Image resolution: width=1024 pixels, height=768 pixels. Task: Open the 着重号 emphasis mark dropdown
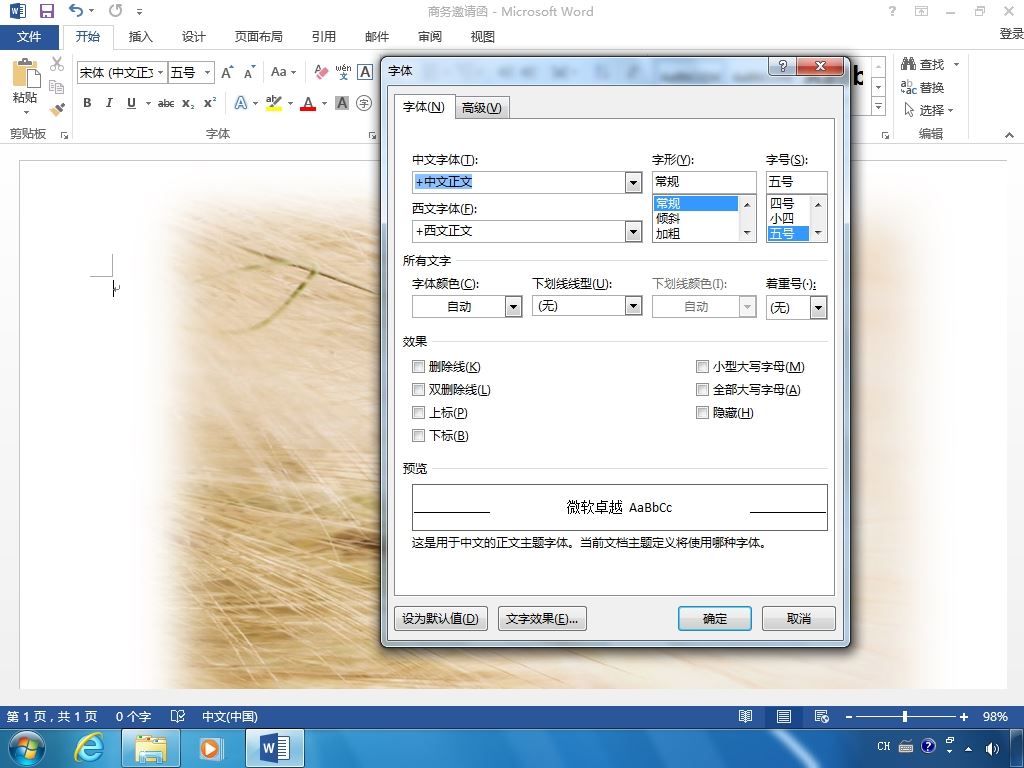(x=818, y=308)
